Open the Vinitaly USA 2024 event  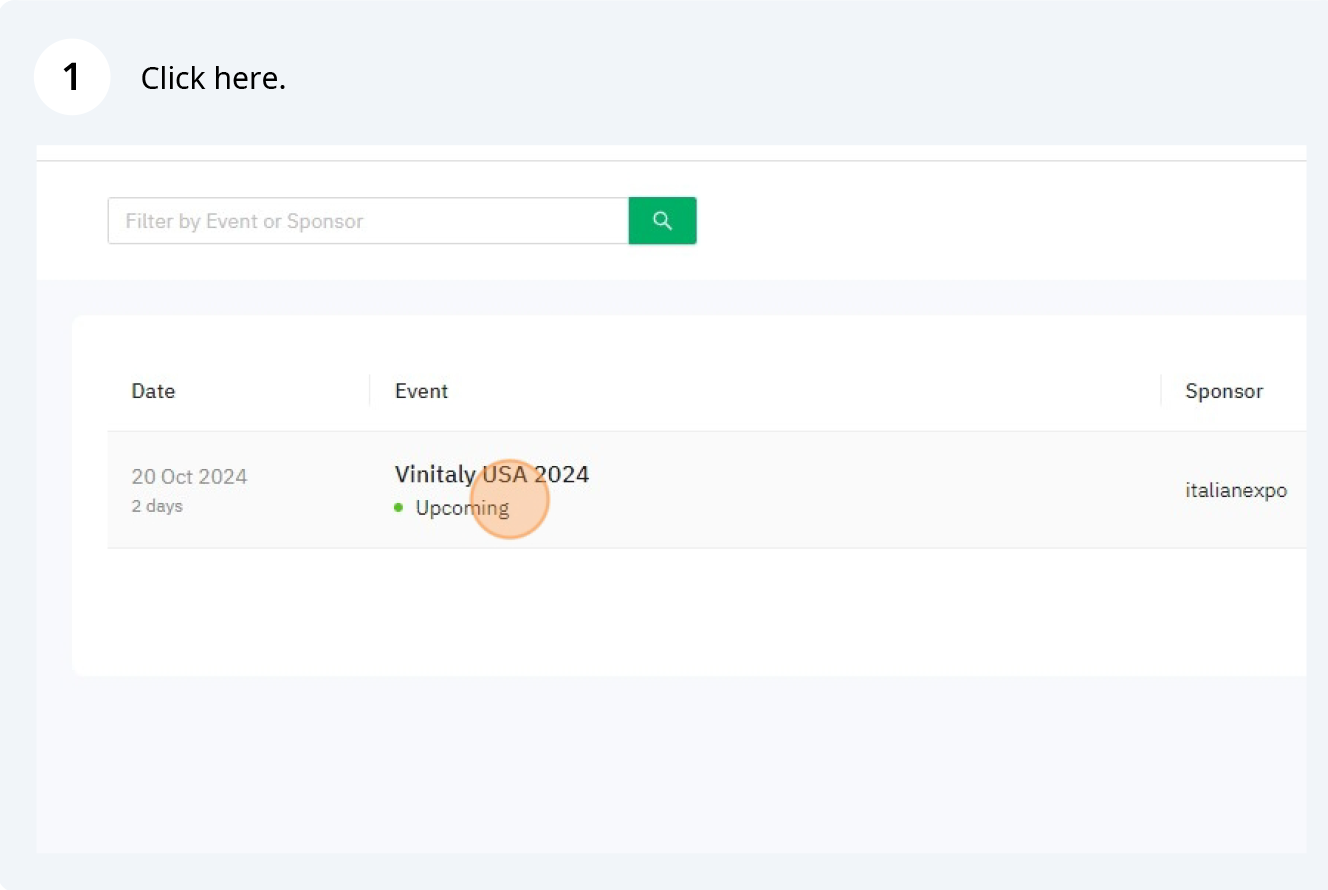click(x=492, y=474)
